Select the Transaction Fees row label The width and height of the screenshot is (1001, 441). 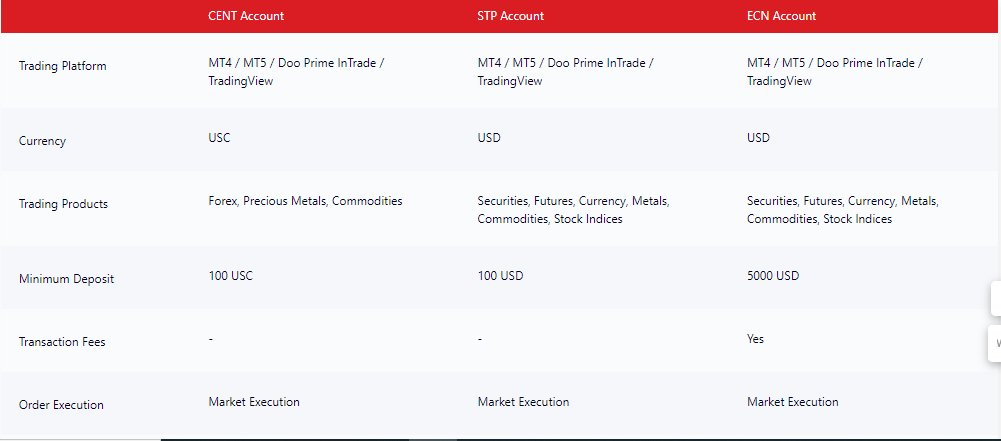point(62,342)
